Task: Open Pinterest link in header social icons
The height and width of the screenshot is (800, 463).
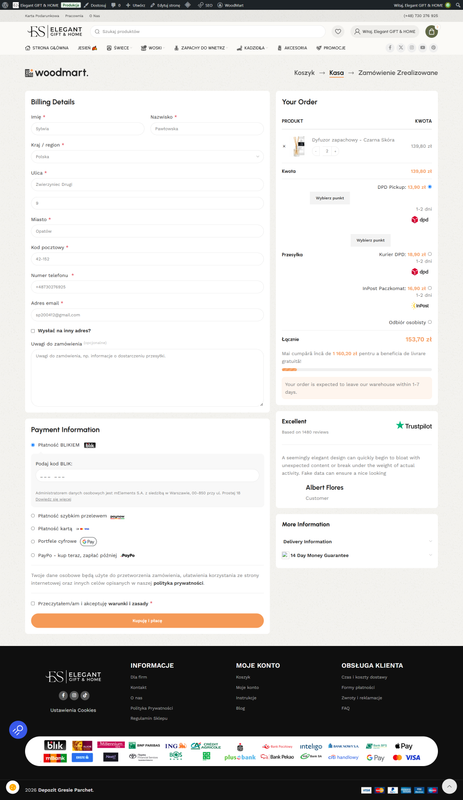Action: point(433,47)
